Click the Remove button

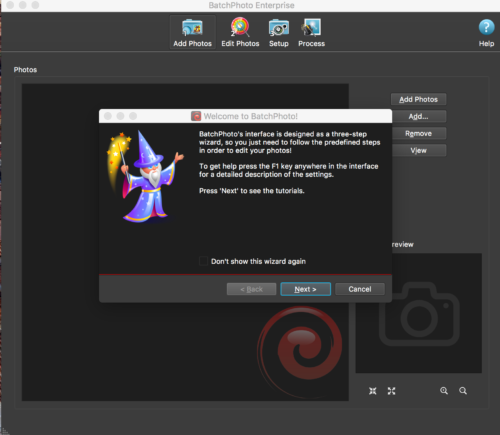418,133
